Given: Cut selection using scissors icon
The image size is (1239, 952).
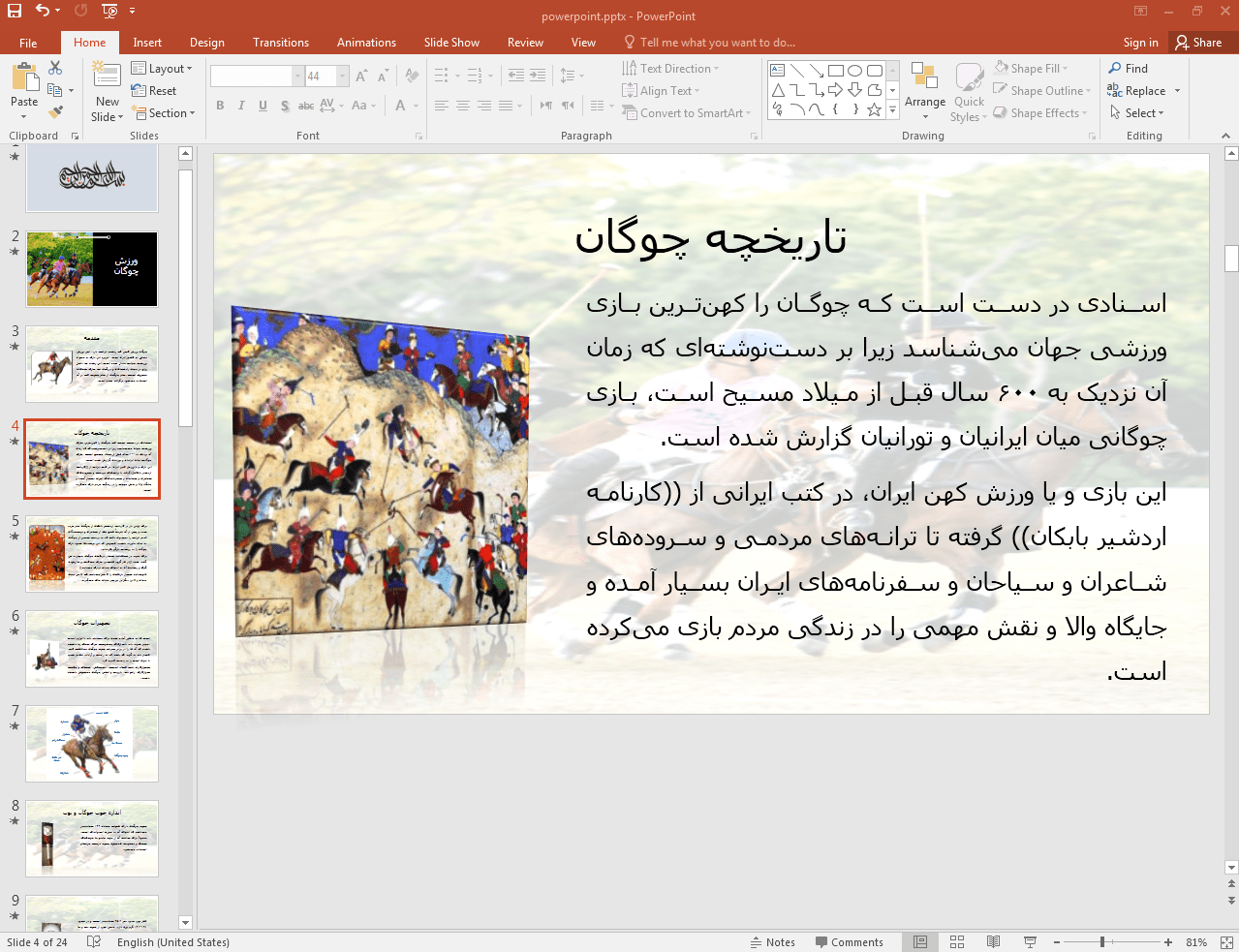Looking at the screenshot, I should (55, 68).
